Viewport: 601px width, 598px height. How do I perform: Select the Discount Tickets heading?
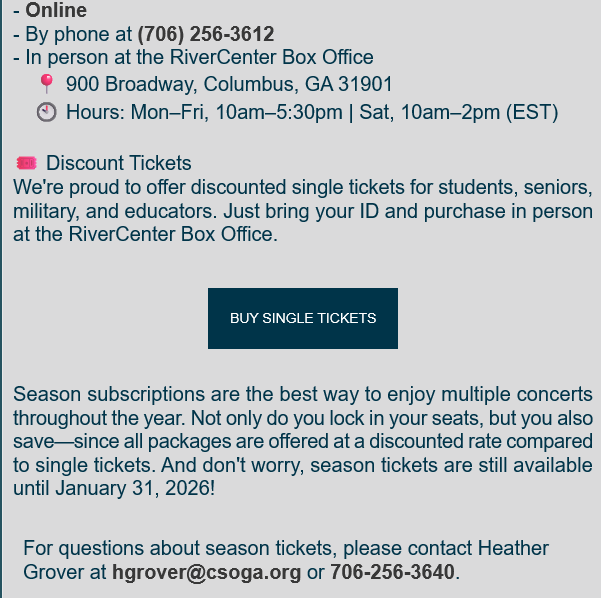(119, 163)
